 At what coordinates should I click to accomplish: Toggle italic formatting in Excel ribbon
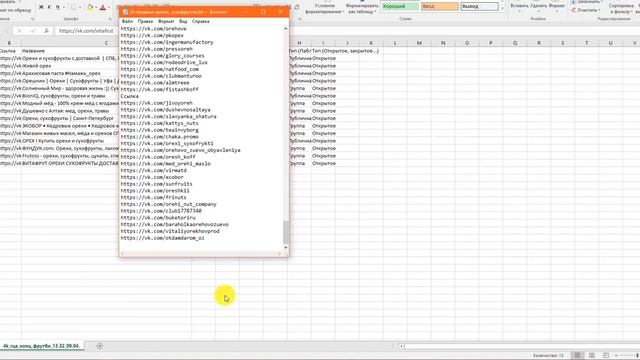[x=49, y=7]
